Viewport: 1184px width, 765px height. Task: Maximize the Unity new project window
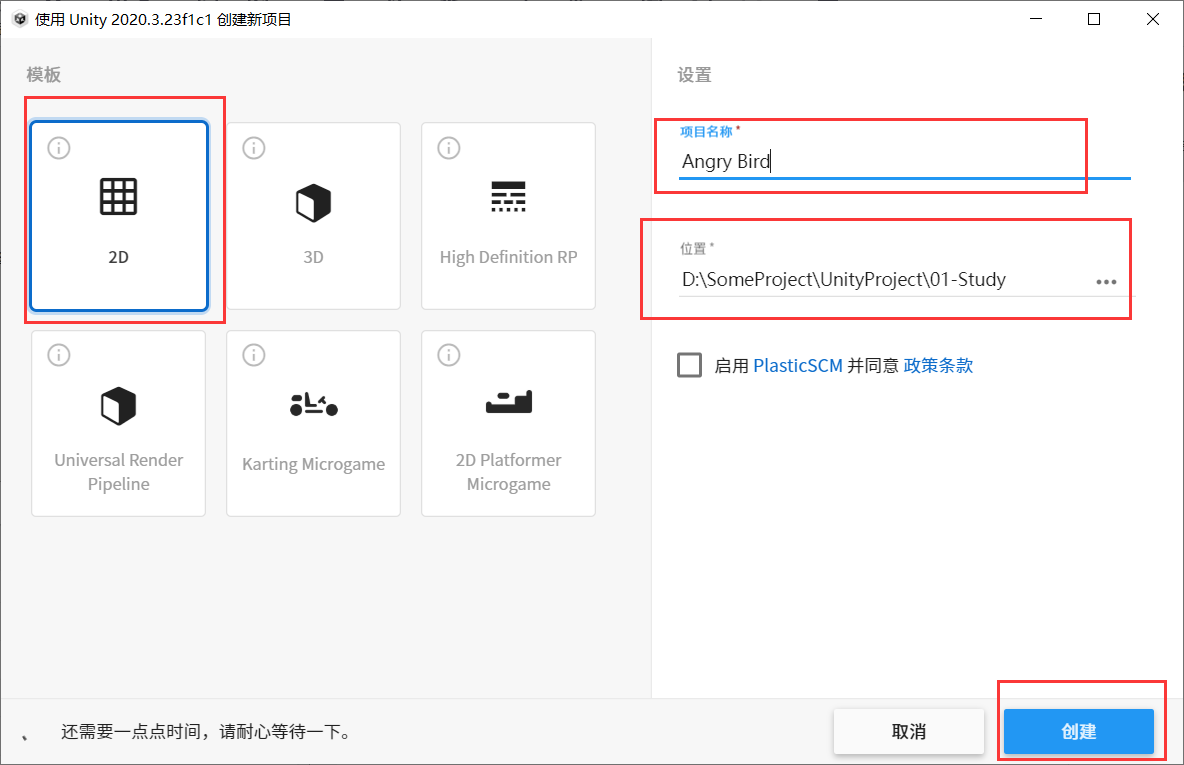[x=1093, y=19]
